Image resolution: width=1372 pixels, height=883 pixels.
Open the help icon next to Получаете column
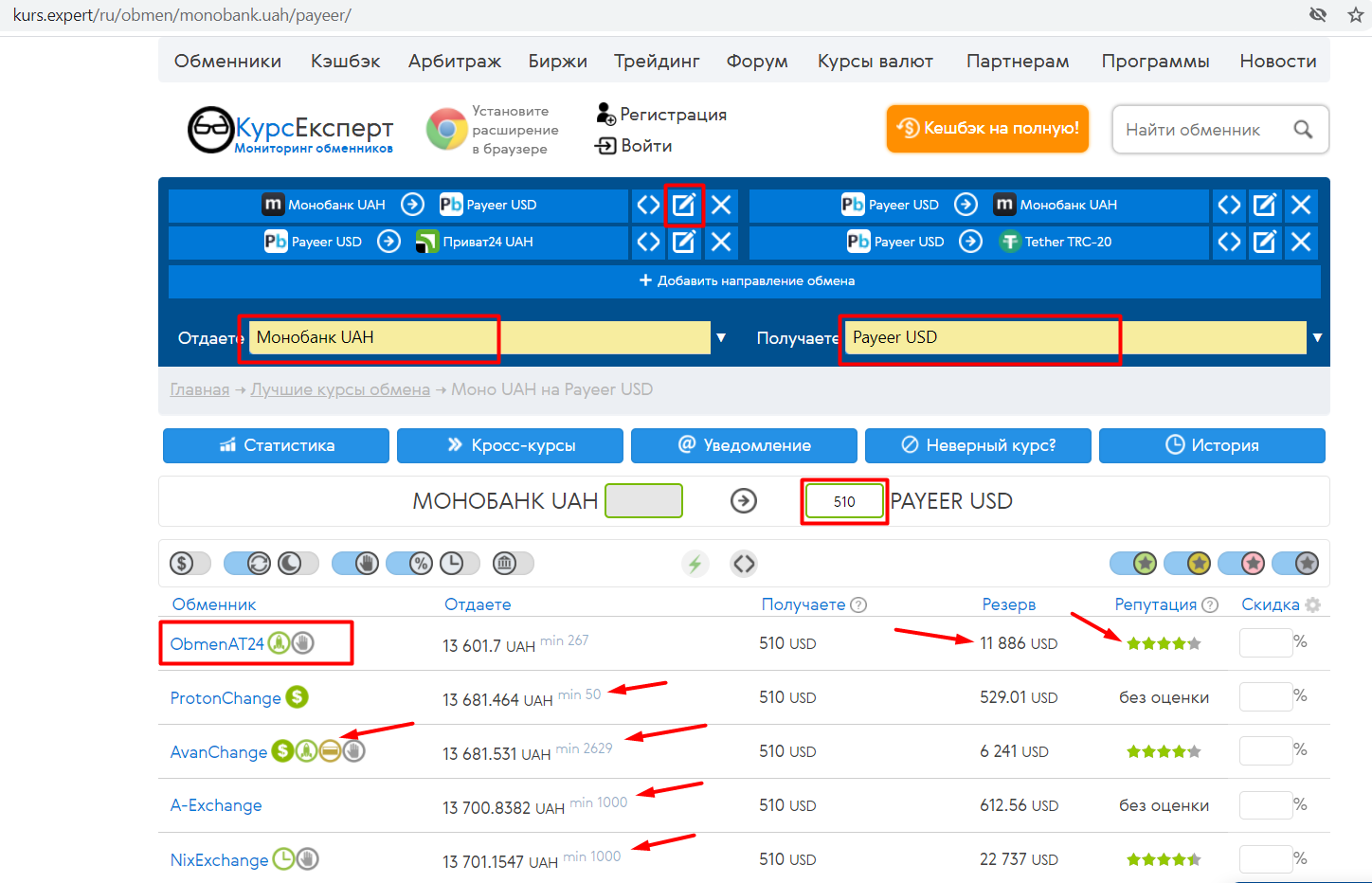[858, 604]
